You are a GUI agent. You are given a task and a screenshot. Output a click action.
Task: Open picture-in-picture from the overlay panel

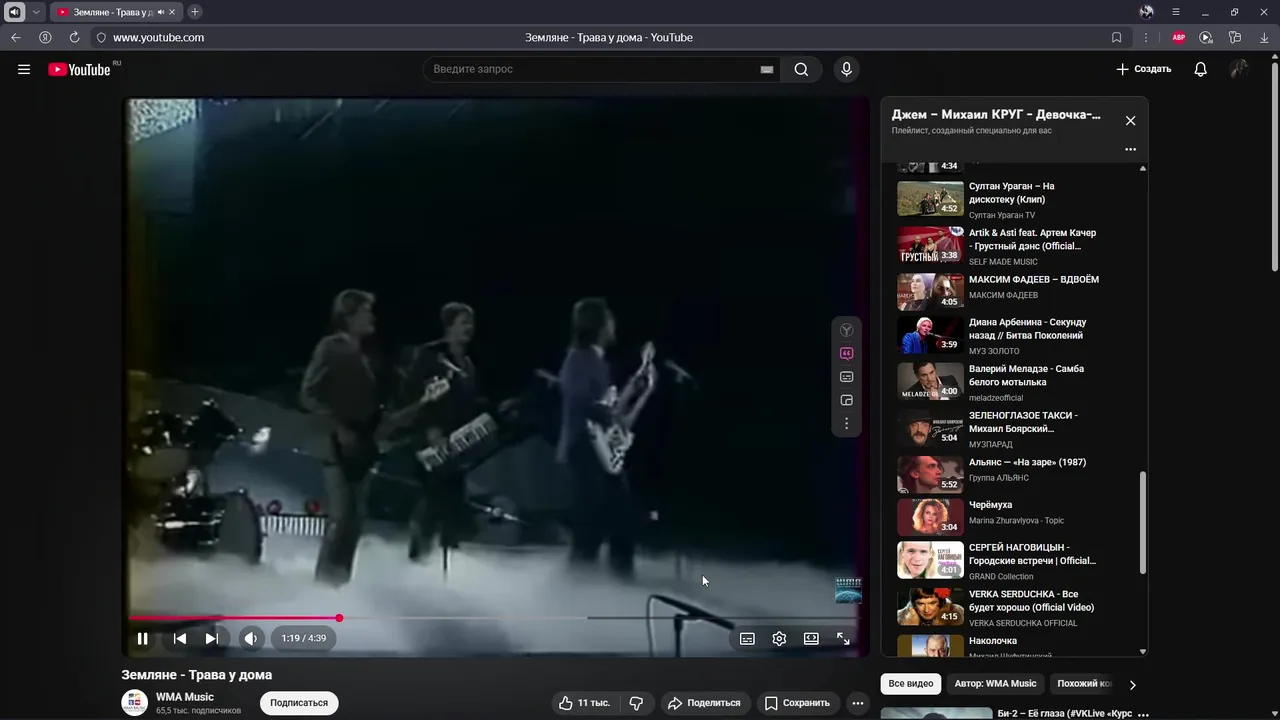(846, 400)
